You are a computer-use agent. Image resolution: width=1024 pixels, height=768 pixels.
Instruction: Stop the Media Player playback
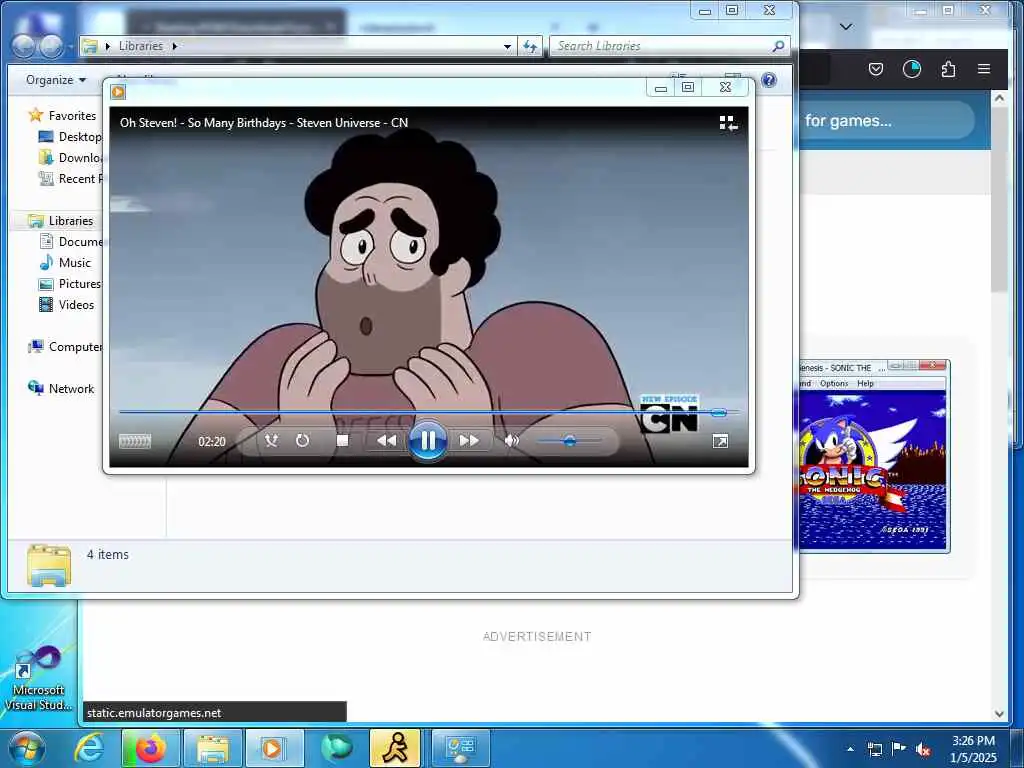click(x=342, y=441)
